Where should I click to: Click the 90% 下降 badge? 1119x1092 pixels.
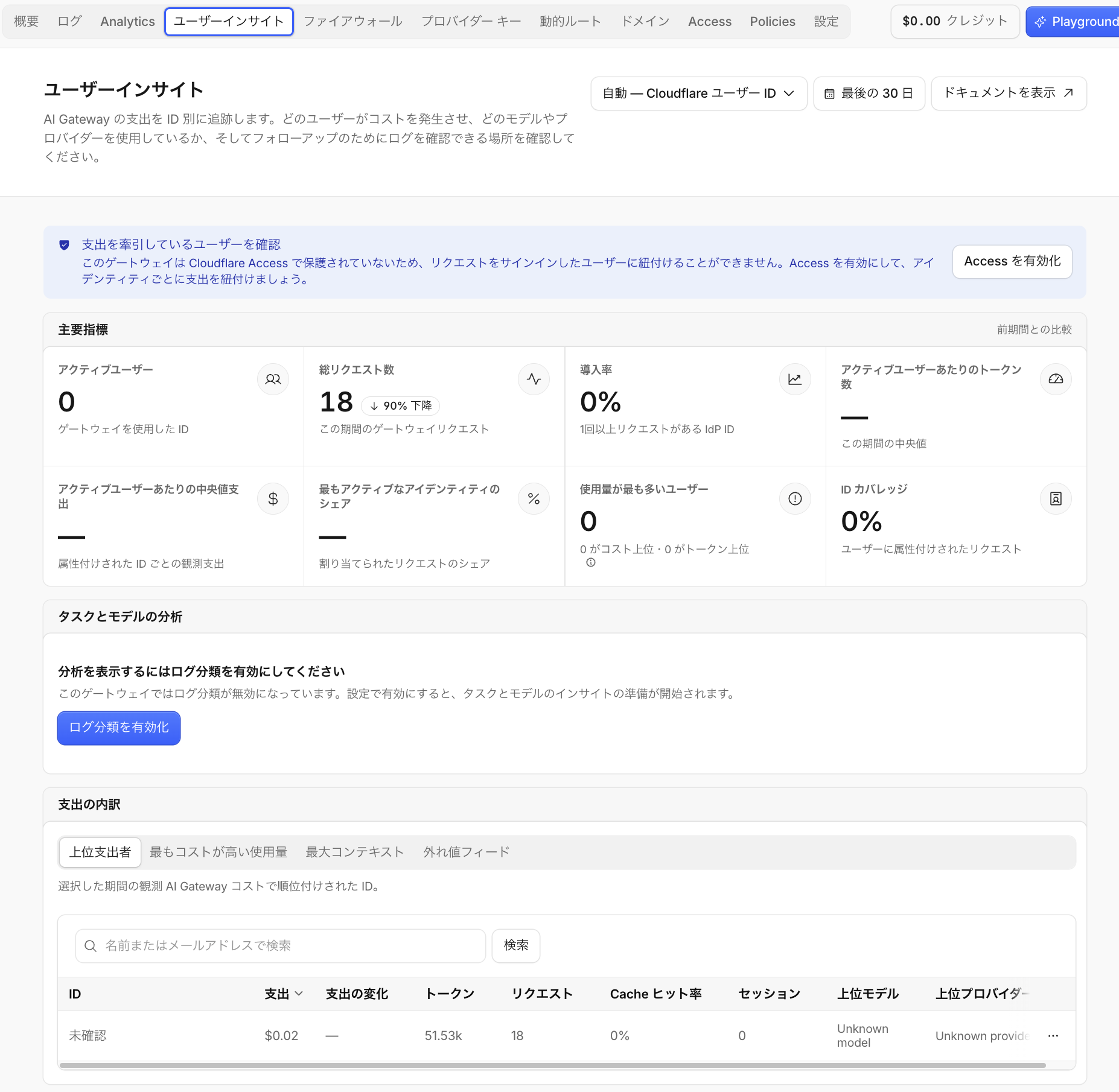point(401,406)
